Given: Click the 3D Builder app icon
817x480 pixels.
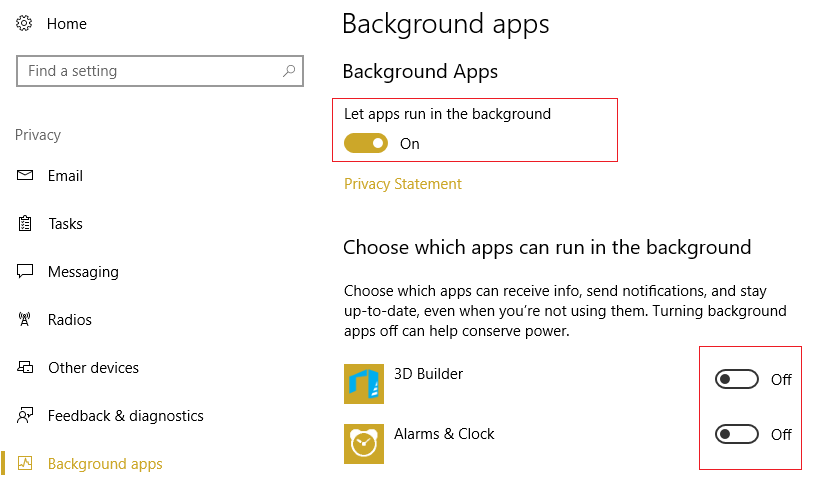Looking at the screenshot, I should tap(364, 384).
